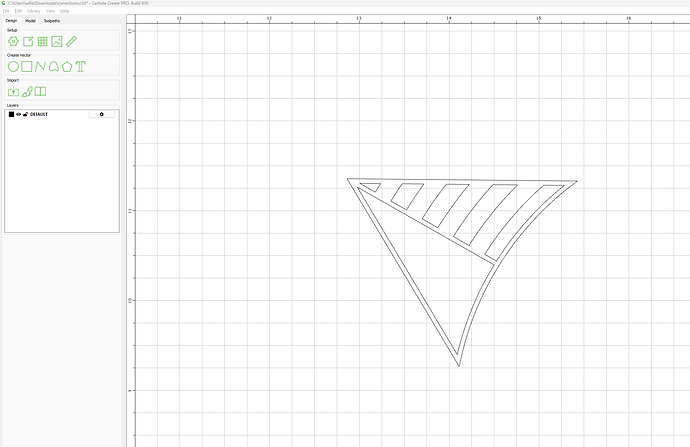This screenshot has height=447, width=690.
Task: Select the Circle vector tool
Action: click(13, 66)
